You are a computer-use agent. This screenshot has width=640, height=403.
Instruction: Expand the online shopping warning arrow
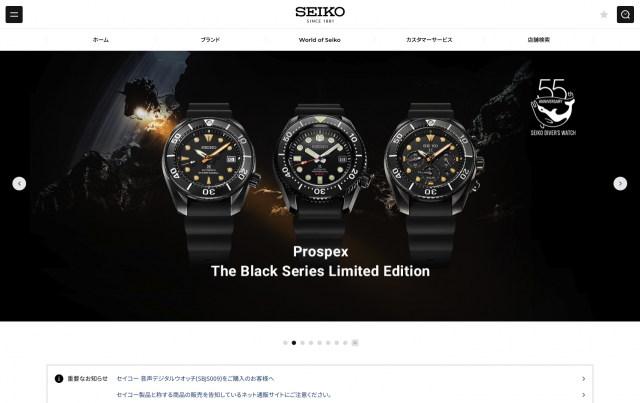click(x=584, y=395)
